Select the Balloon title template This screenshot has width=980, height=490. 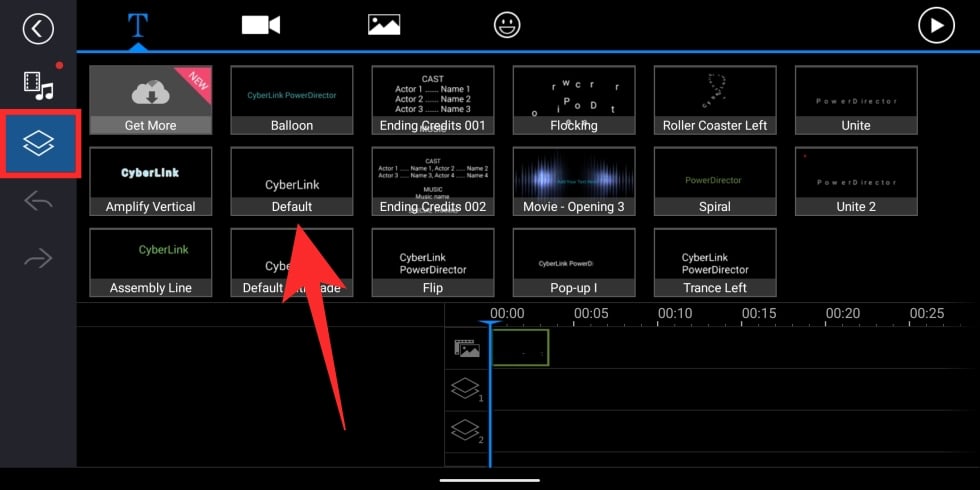pyautogui.click(x=291, y=100)
